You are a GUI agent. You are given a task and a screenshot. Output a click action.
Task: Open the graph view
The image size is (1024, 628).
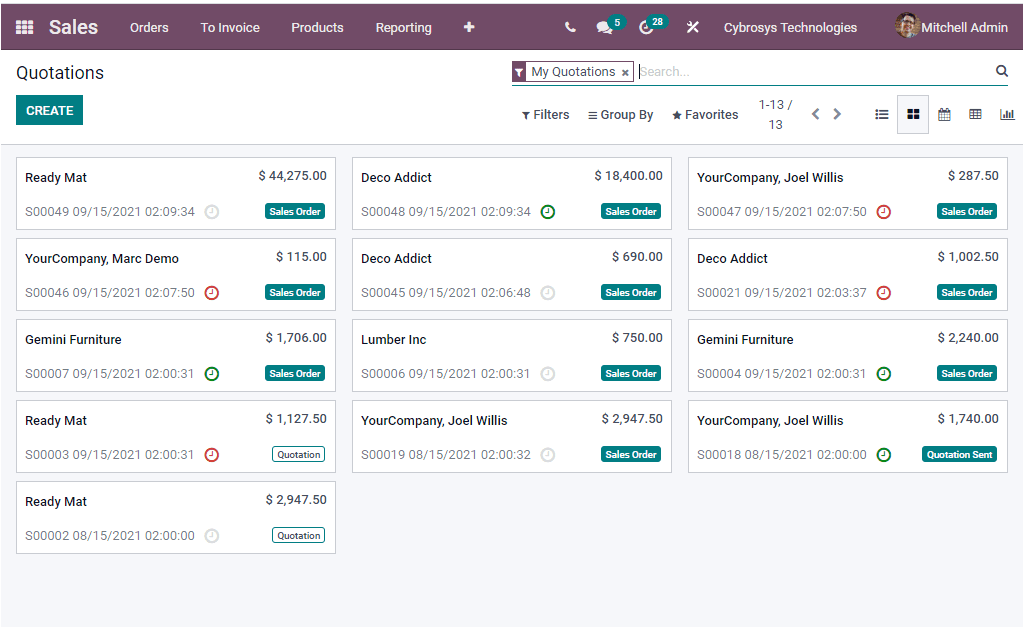(x=1007, y=114)
